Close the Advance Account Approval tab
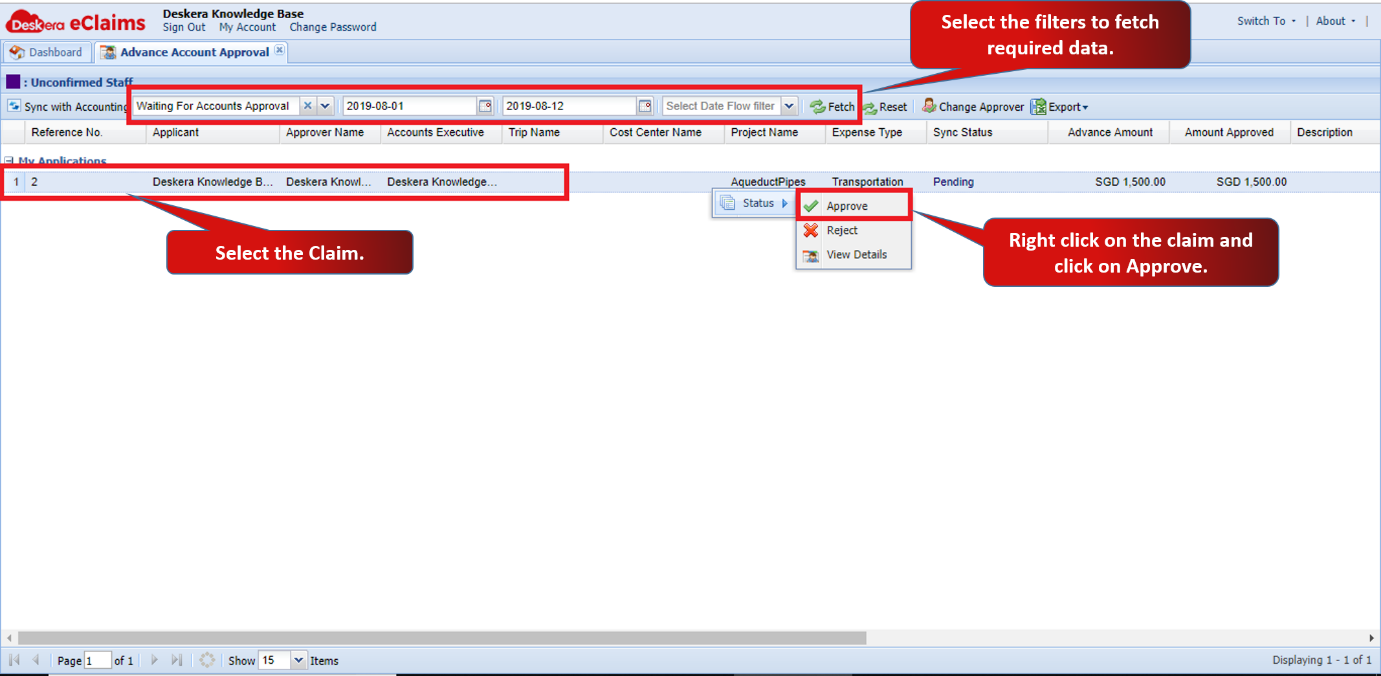Screen dimensions: 1381x676 pyautogui.click(x=279, y=50)
